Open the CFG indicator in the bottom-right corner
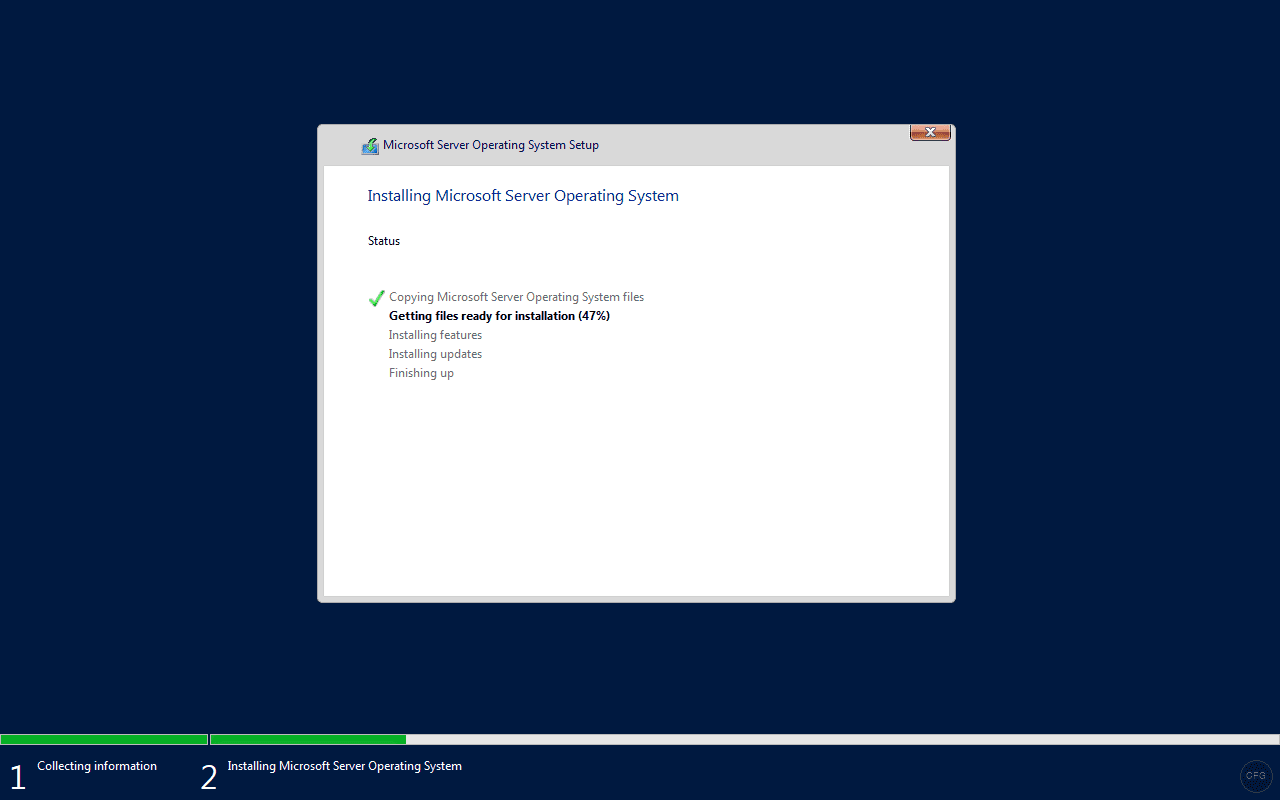 tap(1256, 776)
